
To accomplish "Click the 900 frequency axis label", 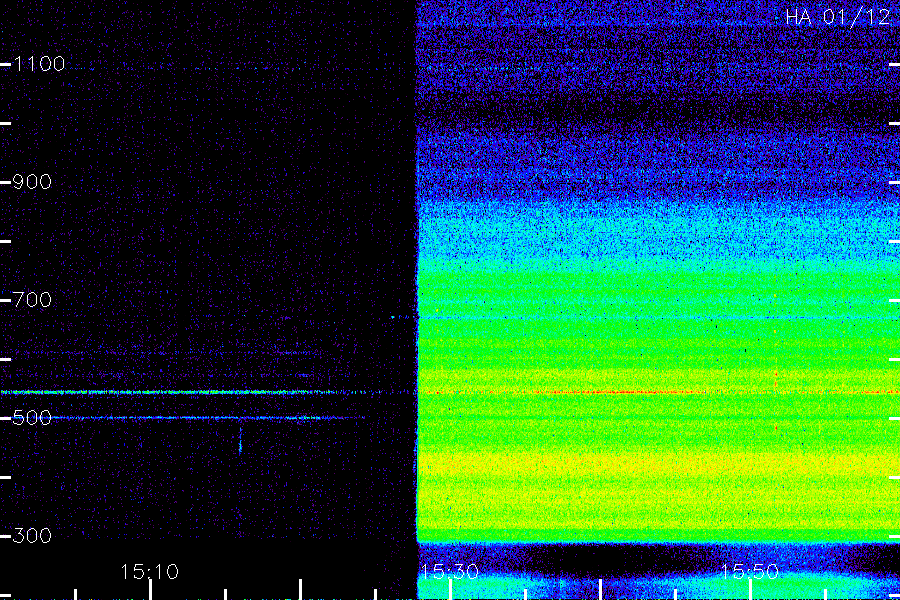I will point(32,181).
